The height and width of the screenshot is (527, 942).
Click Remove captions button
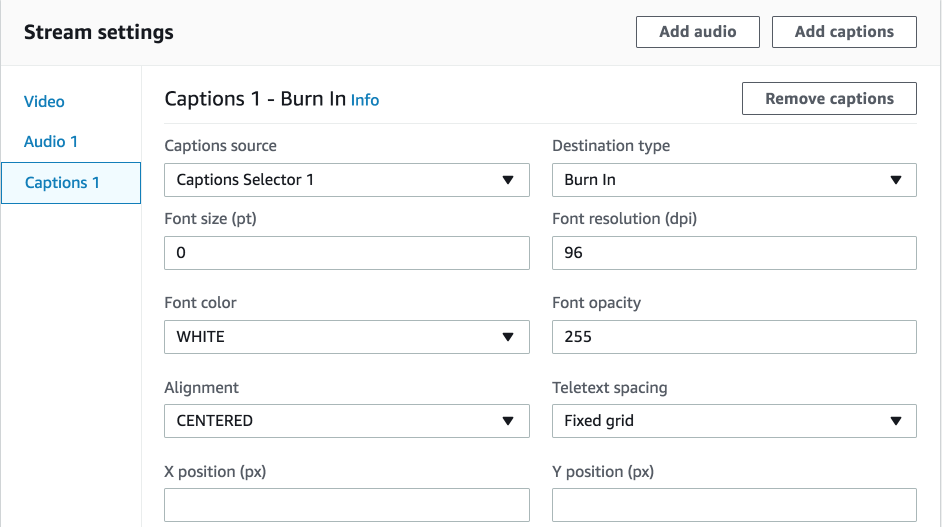point(829,99)
